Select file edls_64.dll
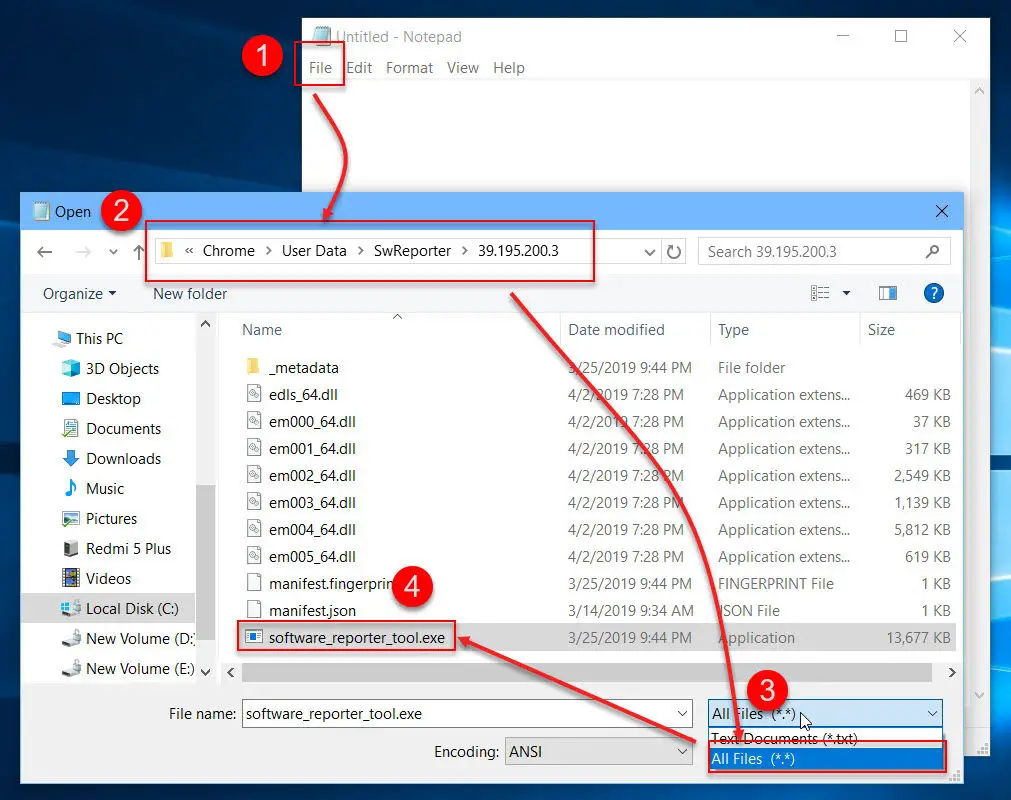This screenshot has width=1011, height=800. pyautogui.click(x=303, y=395)
